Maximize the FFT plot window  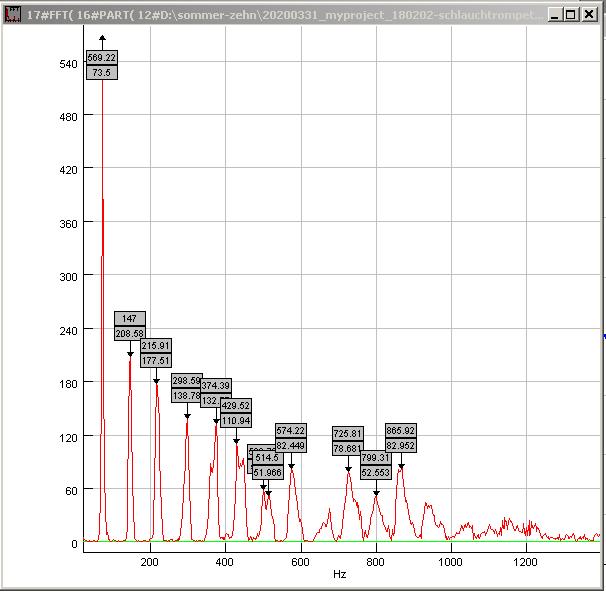point(570,15)
